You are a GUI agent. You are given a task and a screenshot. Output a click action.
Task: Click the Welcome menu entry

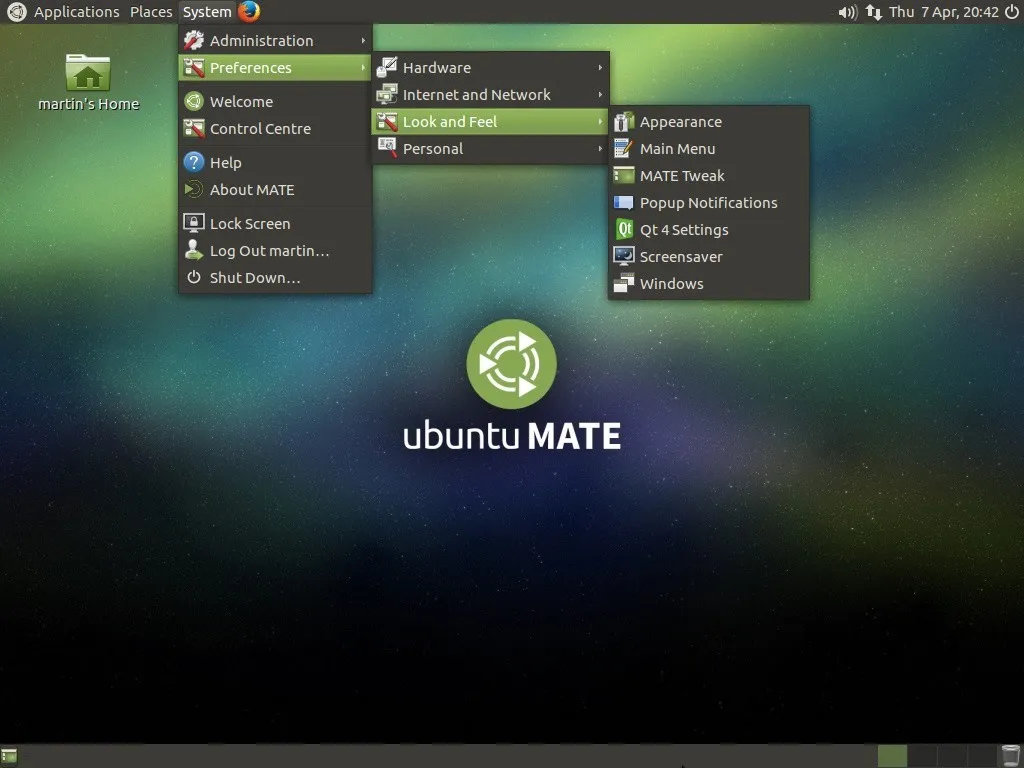click(241, 101)
